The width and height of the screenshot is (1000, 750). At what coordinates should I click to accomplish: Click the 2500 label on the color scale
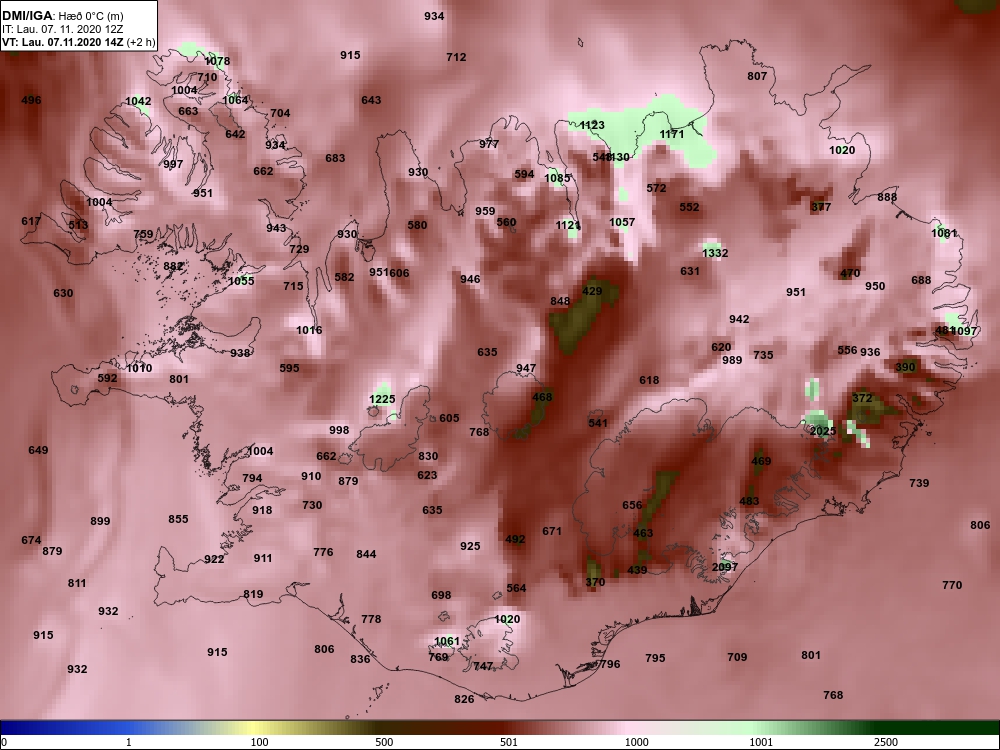tap(886, 742)
